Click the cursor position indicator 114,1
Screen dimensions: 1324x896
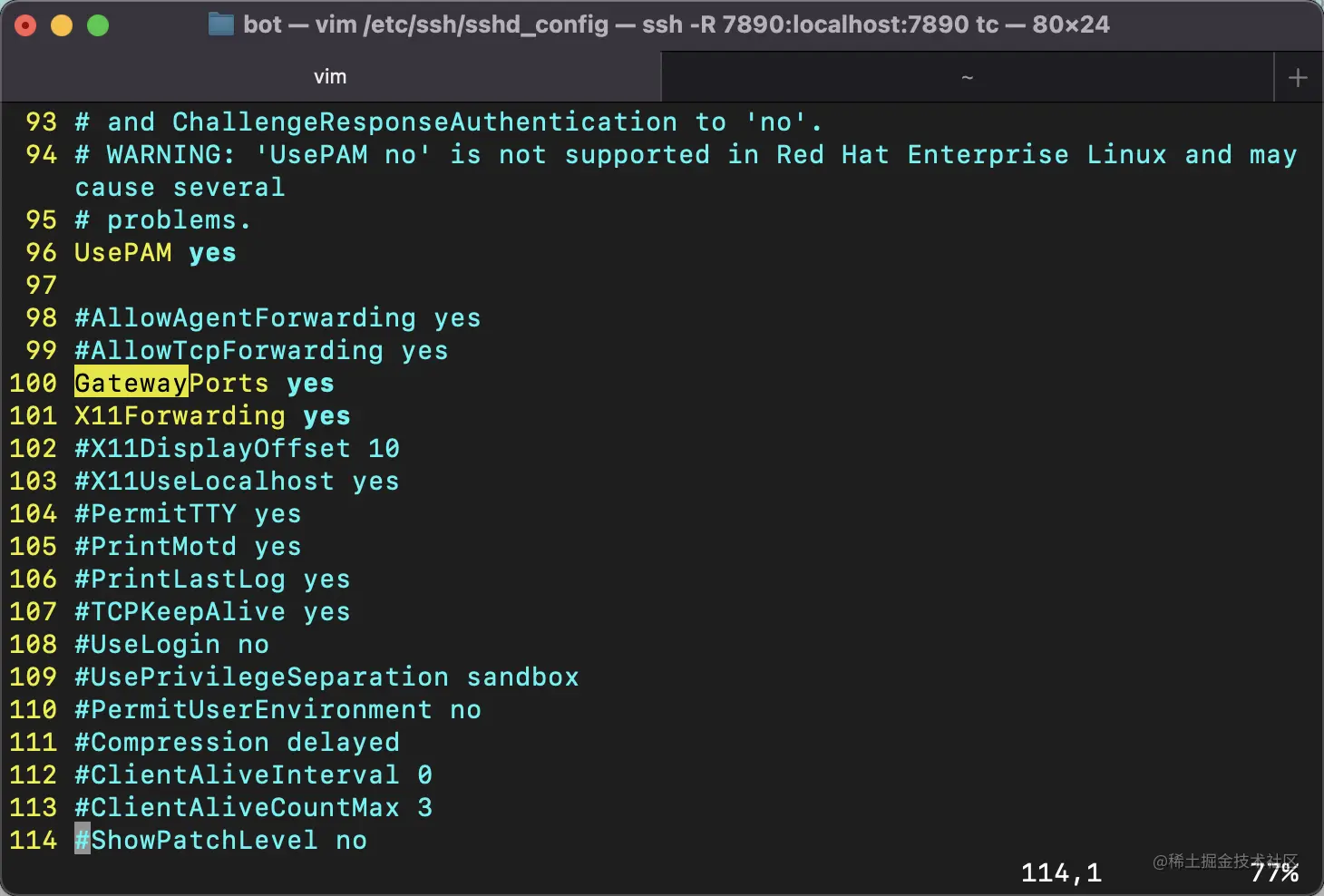point(1061,872)
